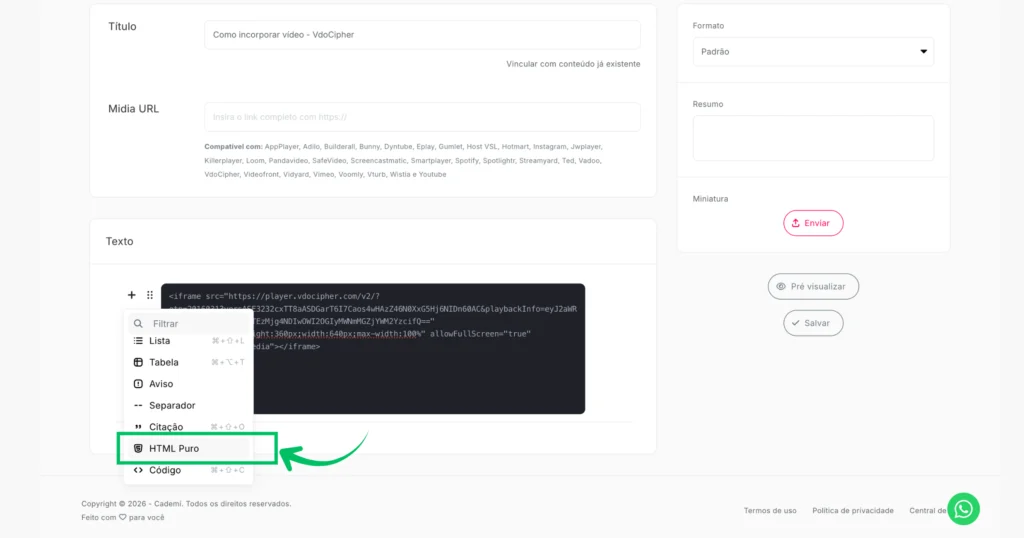1024x538 pixels.
Task: Click the plus icon to add block
Action: click(x=131, y=295)
